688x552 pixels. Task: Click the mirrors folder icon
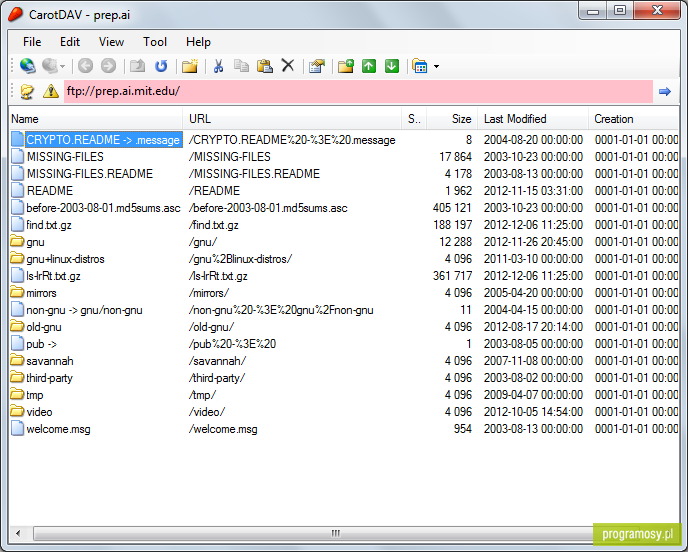click(17, 292)
